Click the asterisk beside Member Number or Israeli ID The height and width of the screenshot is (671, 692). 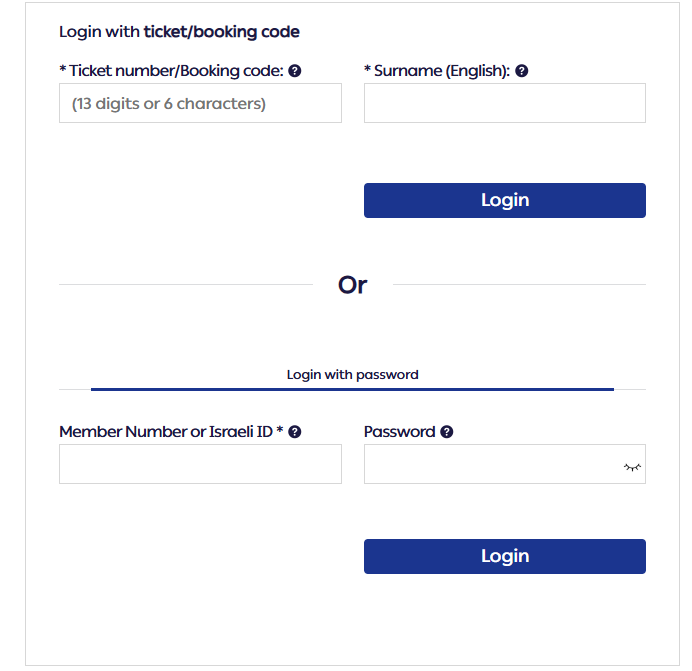pos(279,430)
